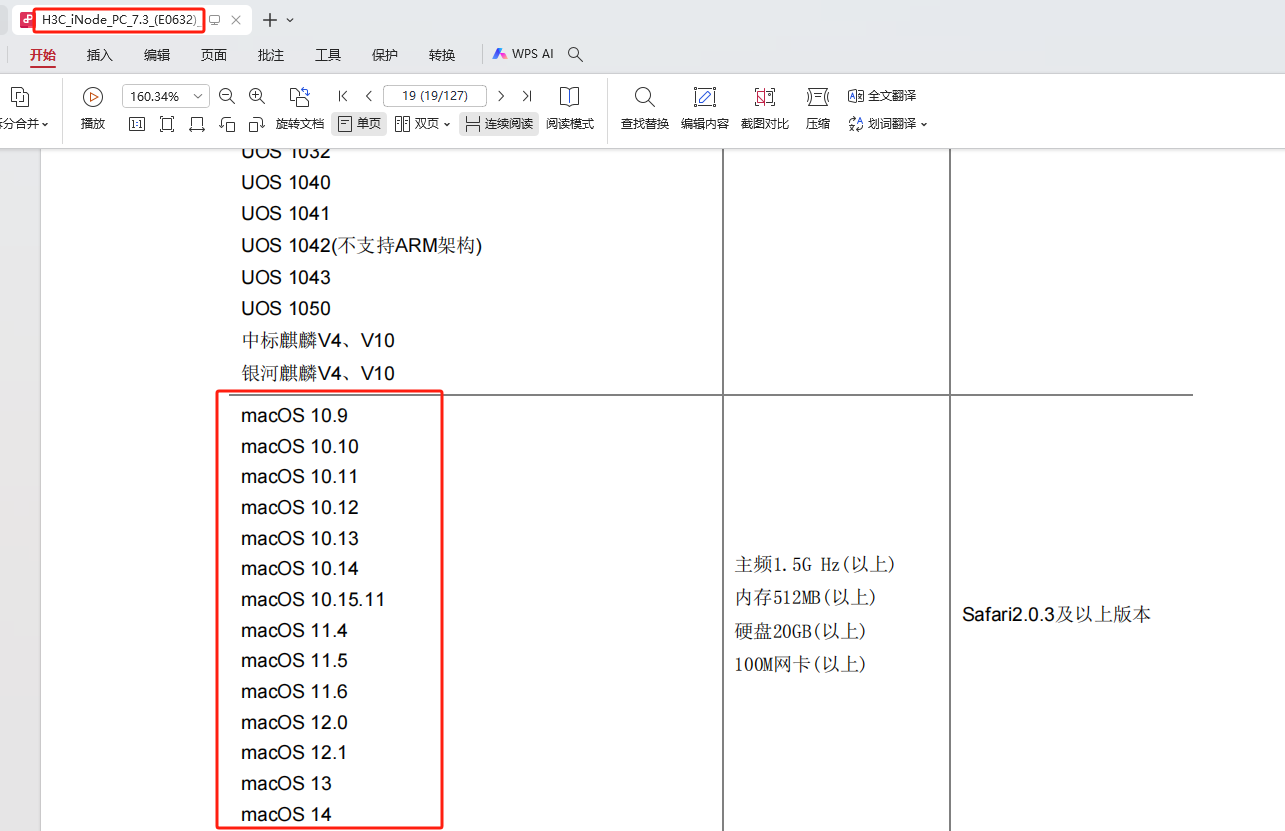Switch to the 开始 ribbon tab
Image resolution: width=1285 pixels, height=831 pixels.
pyautogui.click(x=43, y=55)
